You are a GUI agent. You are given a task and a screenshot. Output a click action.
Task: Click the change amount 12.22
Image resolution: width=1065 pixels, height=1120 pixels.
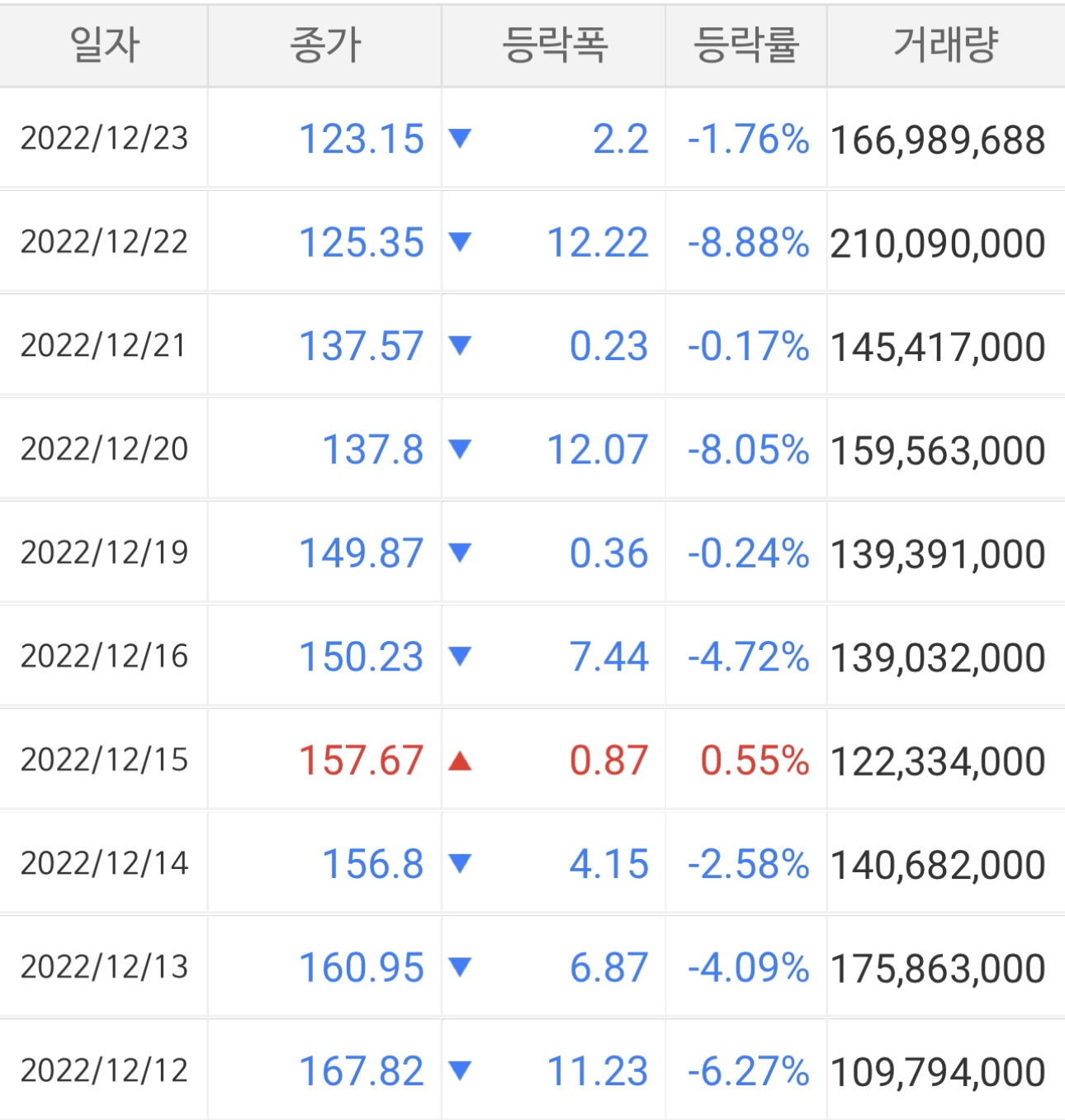(x=598, y=243)
